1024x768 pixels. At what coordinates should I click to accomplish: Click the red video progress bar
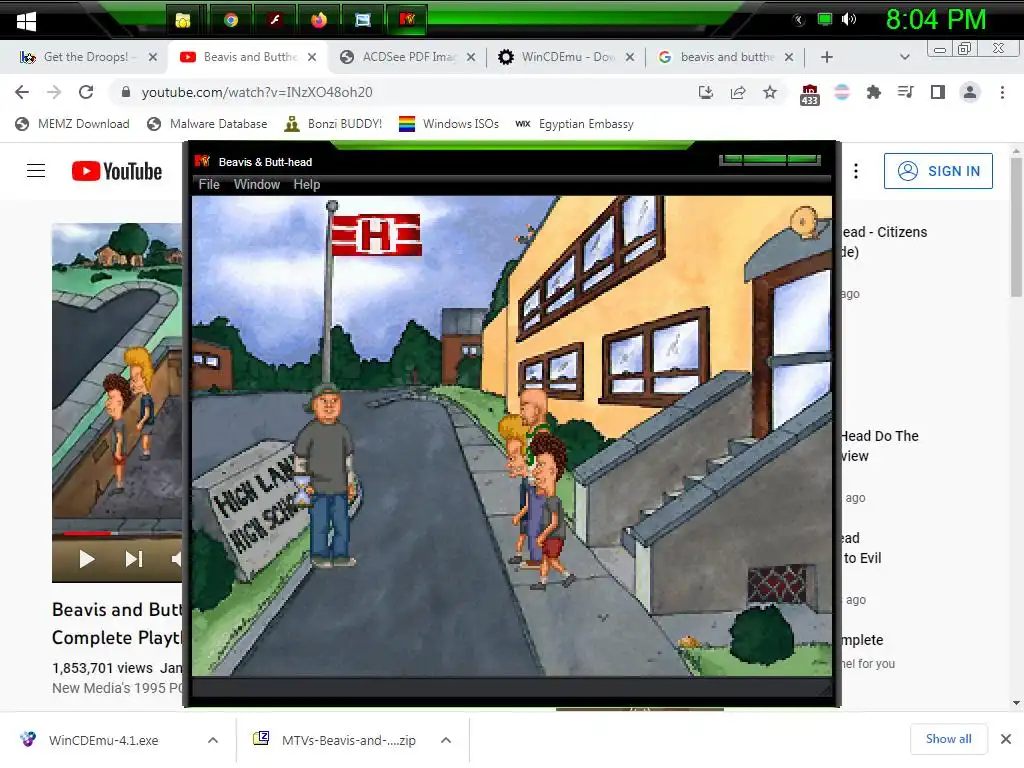pyautogui.click(x=87, y=534)
